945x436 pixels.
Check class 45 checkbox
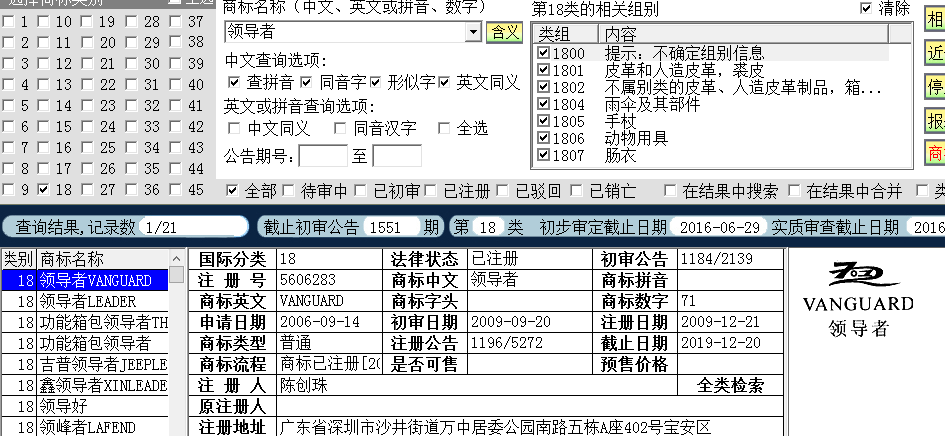click(175, 189)
